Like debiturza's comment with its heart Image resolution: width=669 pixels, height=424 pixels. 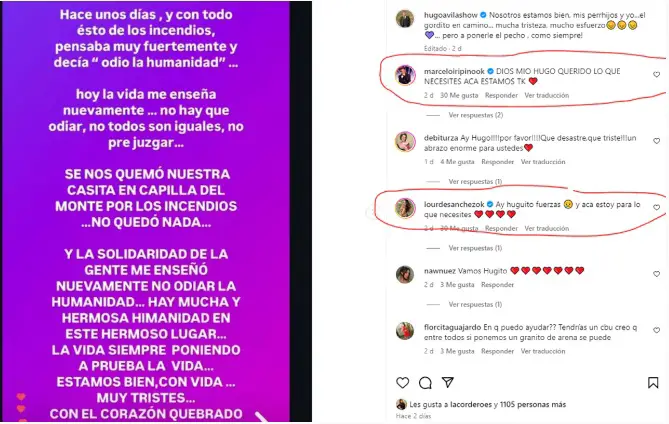[x=656, y=141]
